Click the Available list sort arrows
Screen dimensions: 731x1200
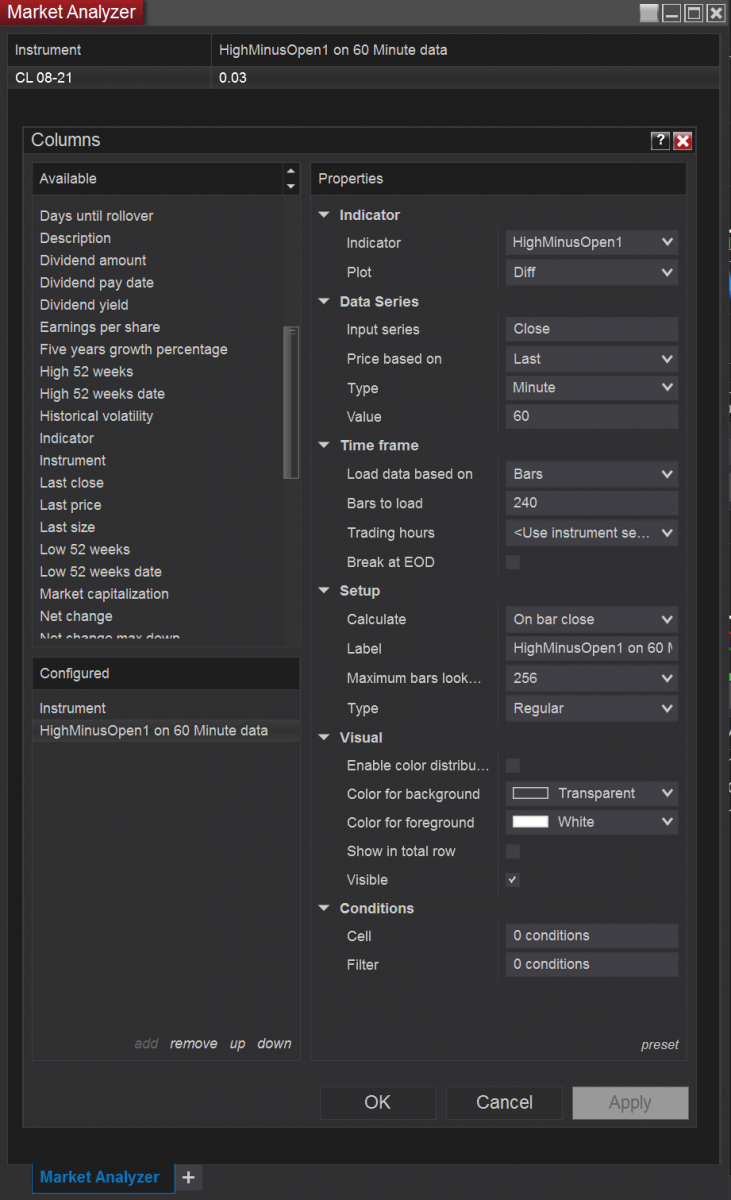[291, 179]
